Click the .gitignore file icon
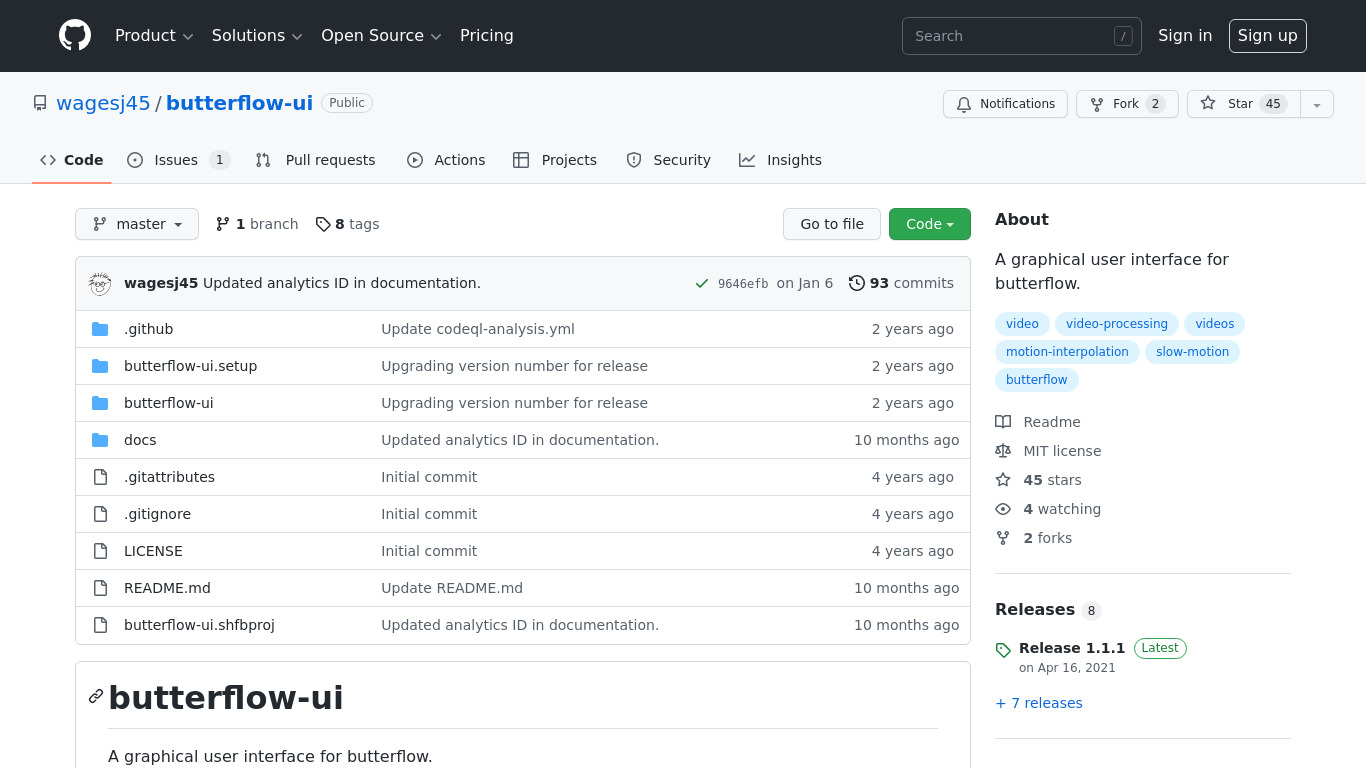This screenshot has width=1366, height=768. point(100,514)
